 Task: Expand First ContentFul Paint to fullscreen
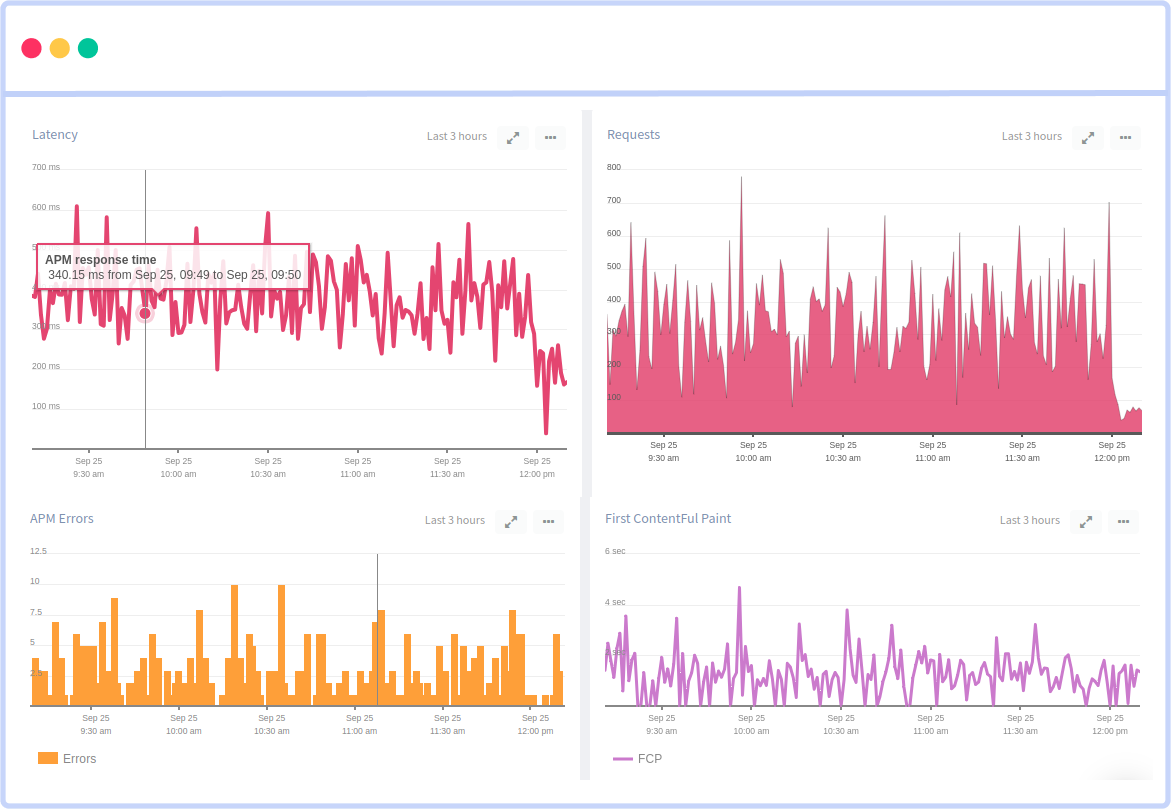[1085, 521]
